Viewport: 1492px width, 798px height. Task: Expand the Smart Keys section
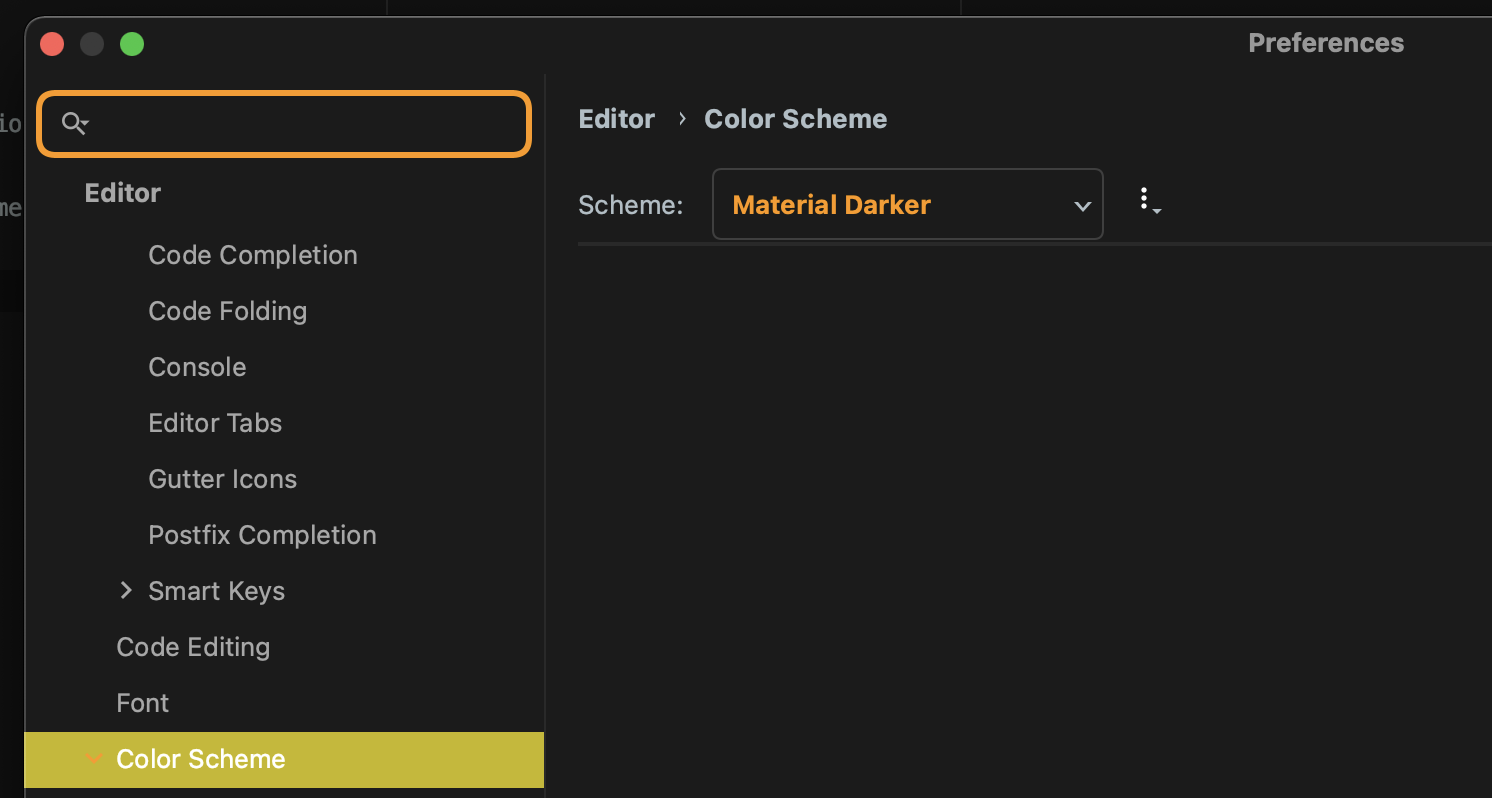(126, 590)
